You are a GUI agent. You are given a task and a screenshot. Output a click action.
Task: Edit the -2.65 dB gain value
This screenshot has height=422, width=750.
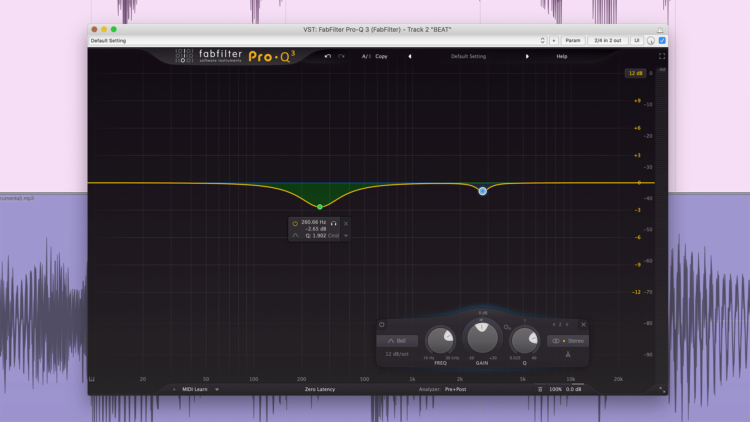[x=315, y=229]
